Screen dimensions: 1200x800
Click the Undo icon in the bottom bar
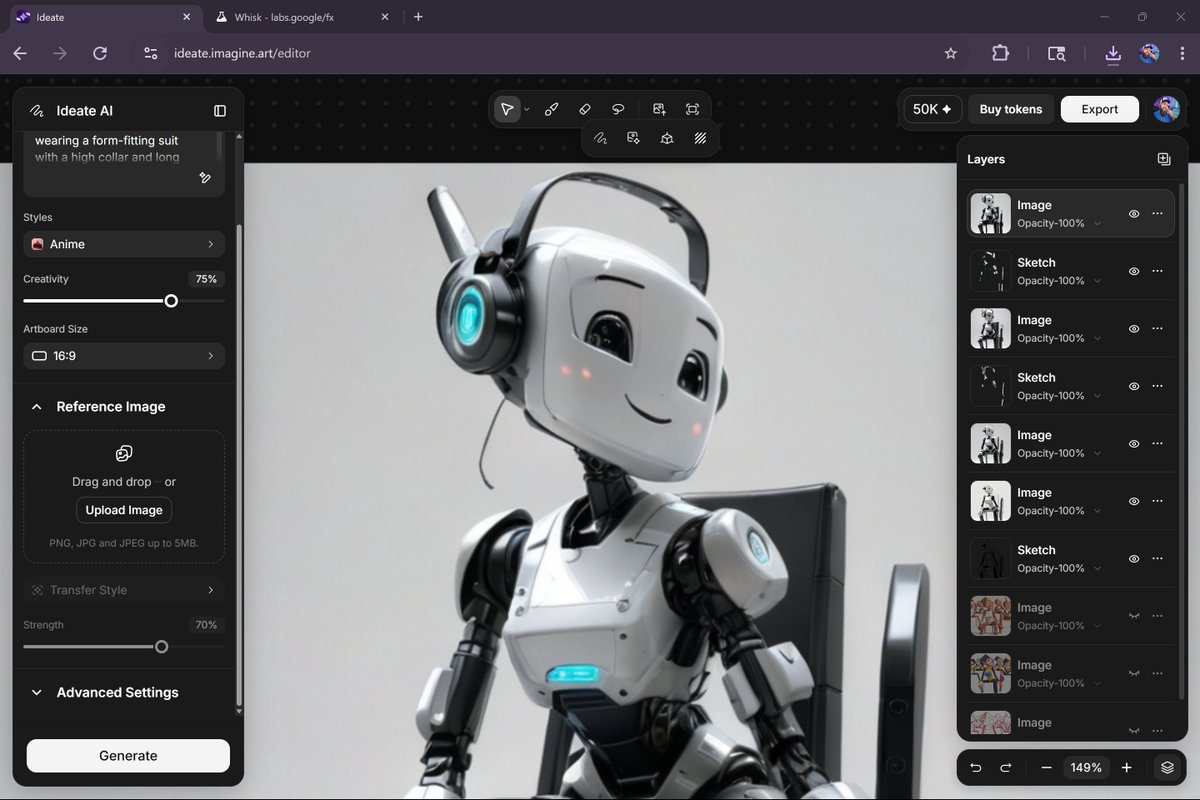(x=975, y=767)
